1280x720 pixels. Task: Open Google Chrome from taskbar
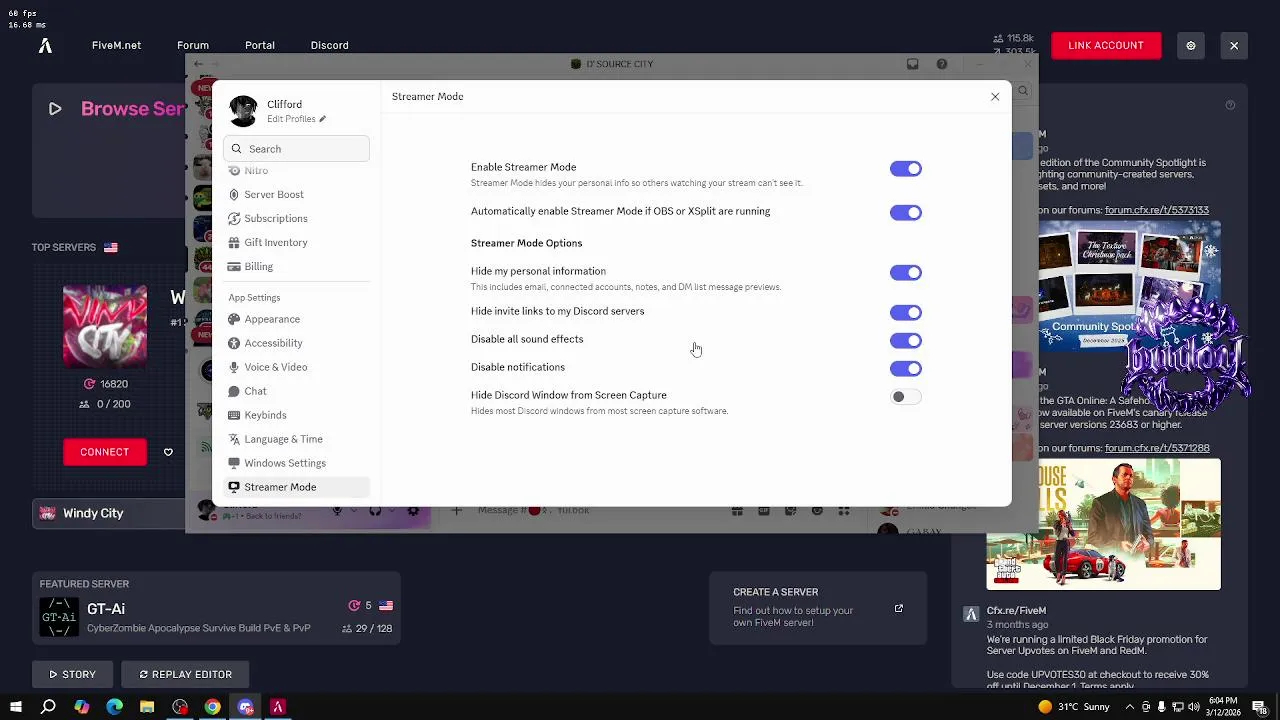click(x=212, y=707)
